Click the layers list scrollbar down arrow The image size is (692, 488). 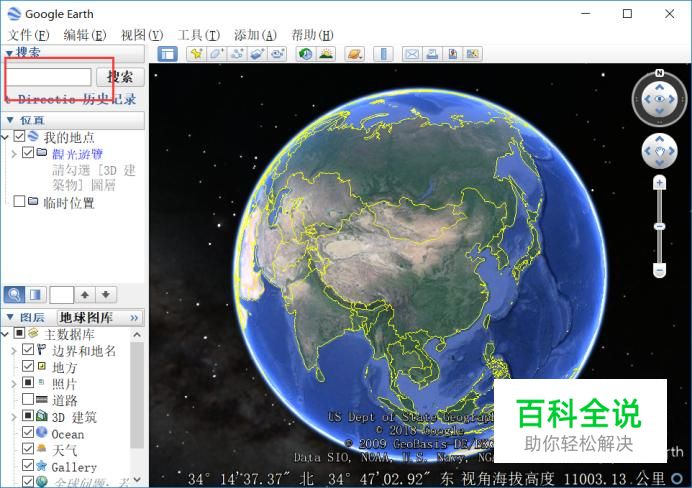(x=137, y=479)
